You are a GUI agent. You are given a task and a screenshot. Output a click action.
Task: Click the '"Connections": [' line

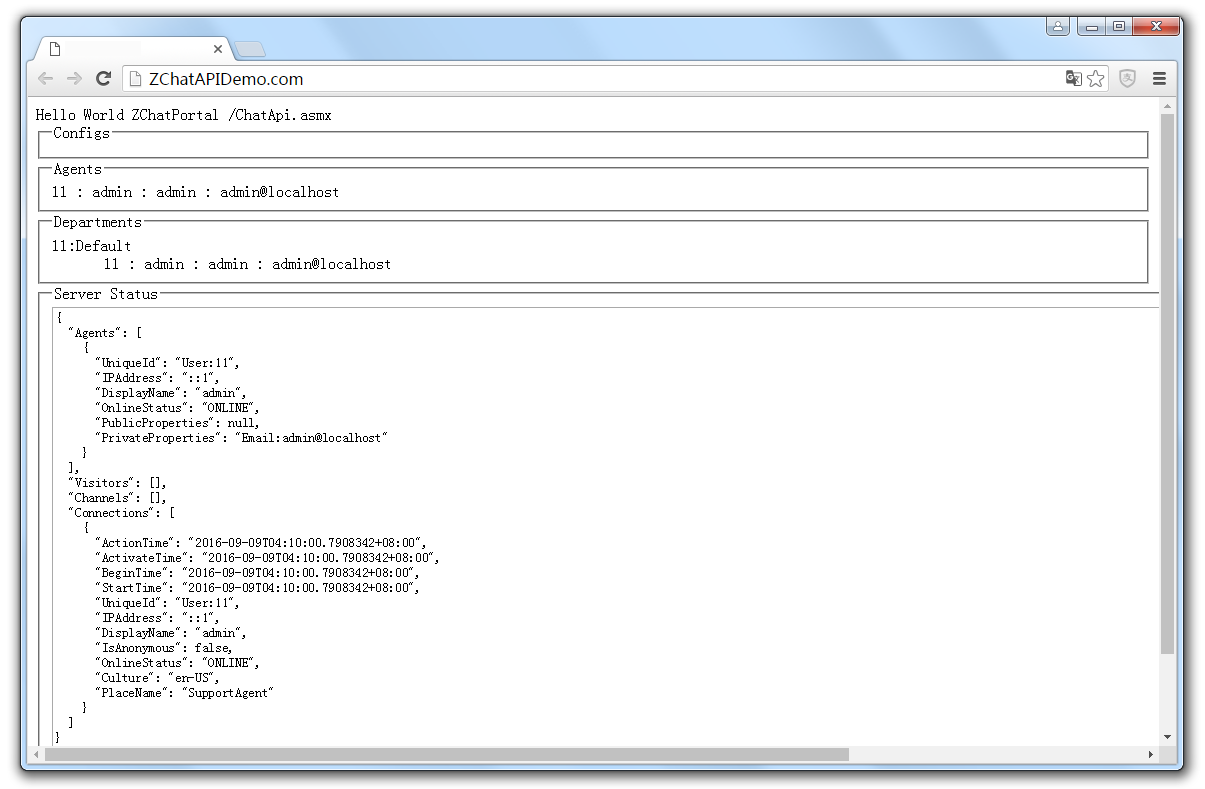point(121,513)
